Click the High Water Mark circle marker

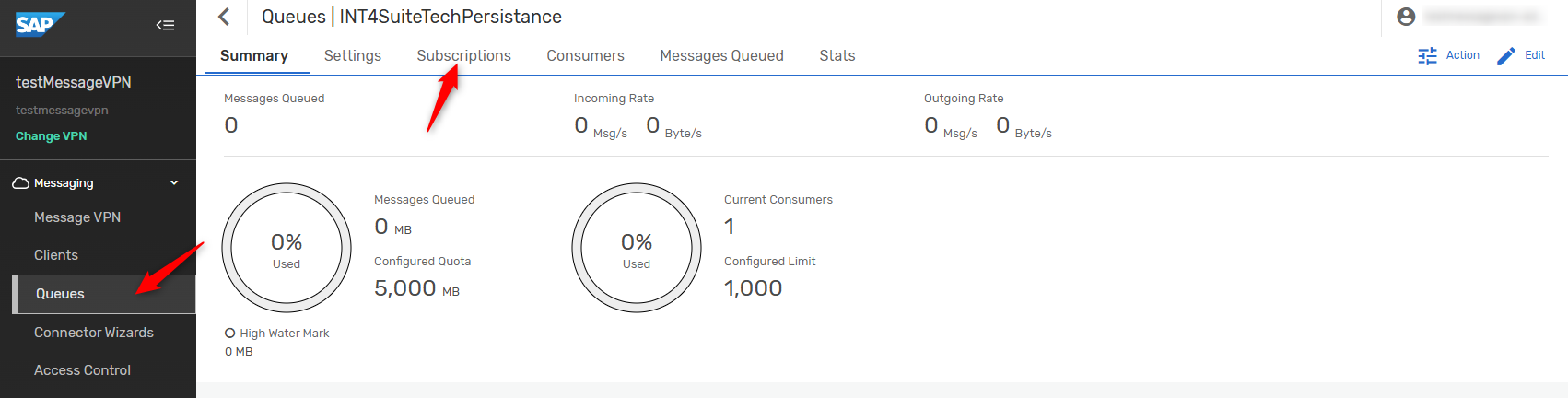(230, 334)
